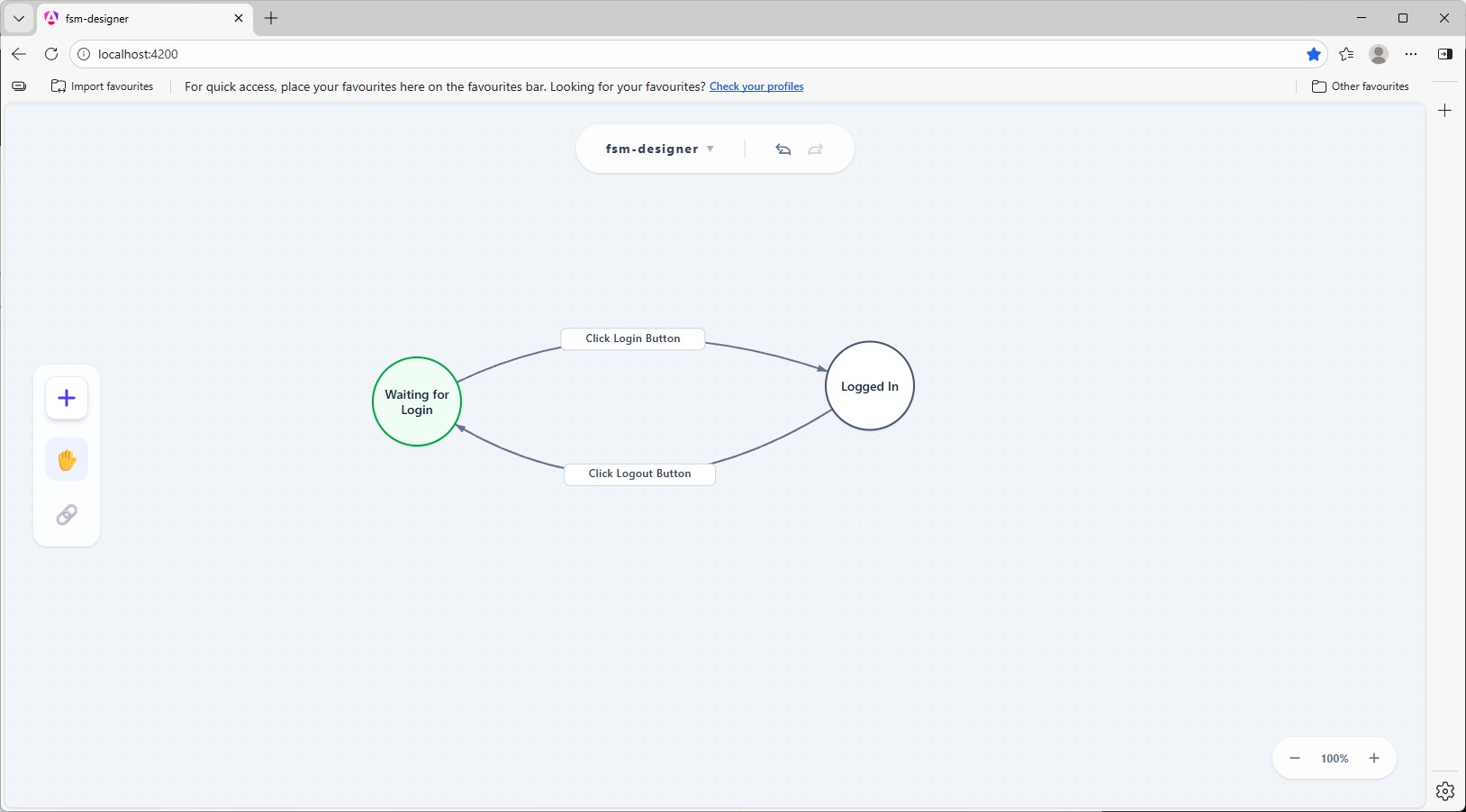Viewport: 1466px width, 812px height.
Task: Zoom out with the minus button
Action: pyautogui.click(x=1295, y=758)
